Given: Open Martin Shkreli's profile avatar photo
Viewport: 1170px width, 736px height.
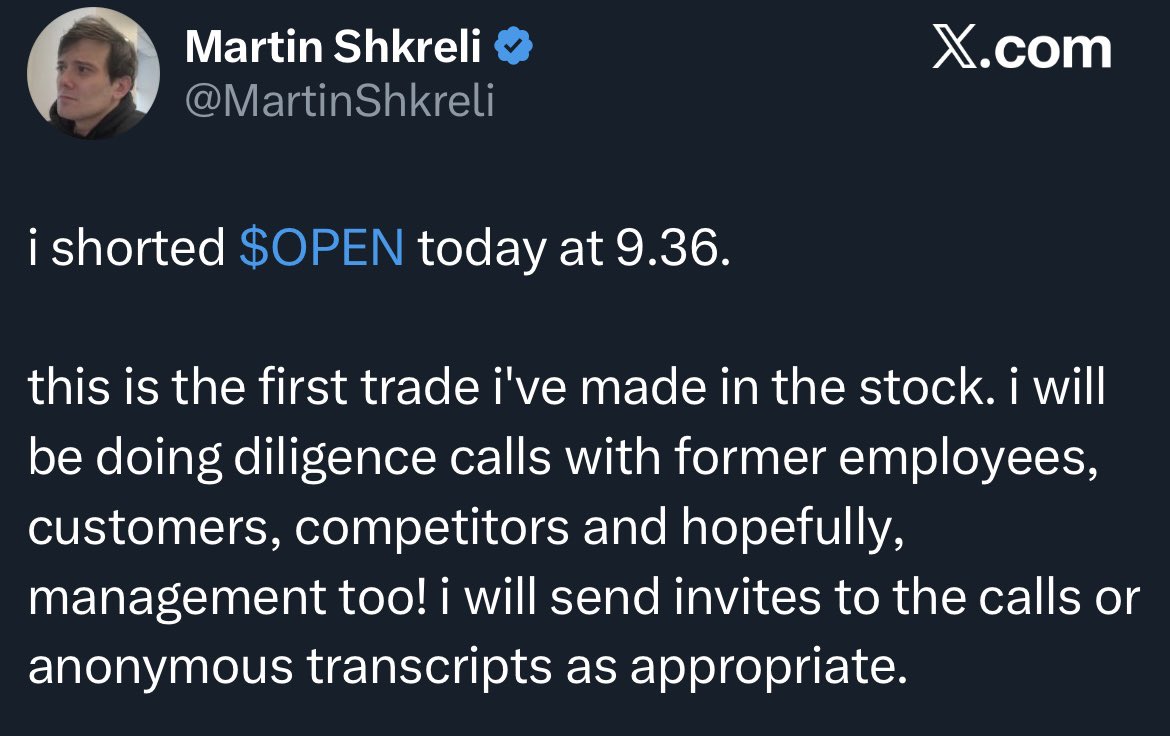Looking at the screenshot, I should [93, 72].
